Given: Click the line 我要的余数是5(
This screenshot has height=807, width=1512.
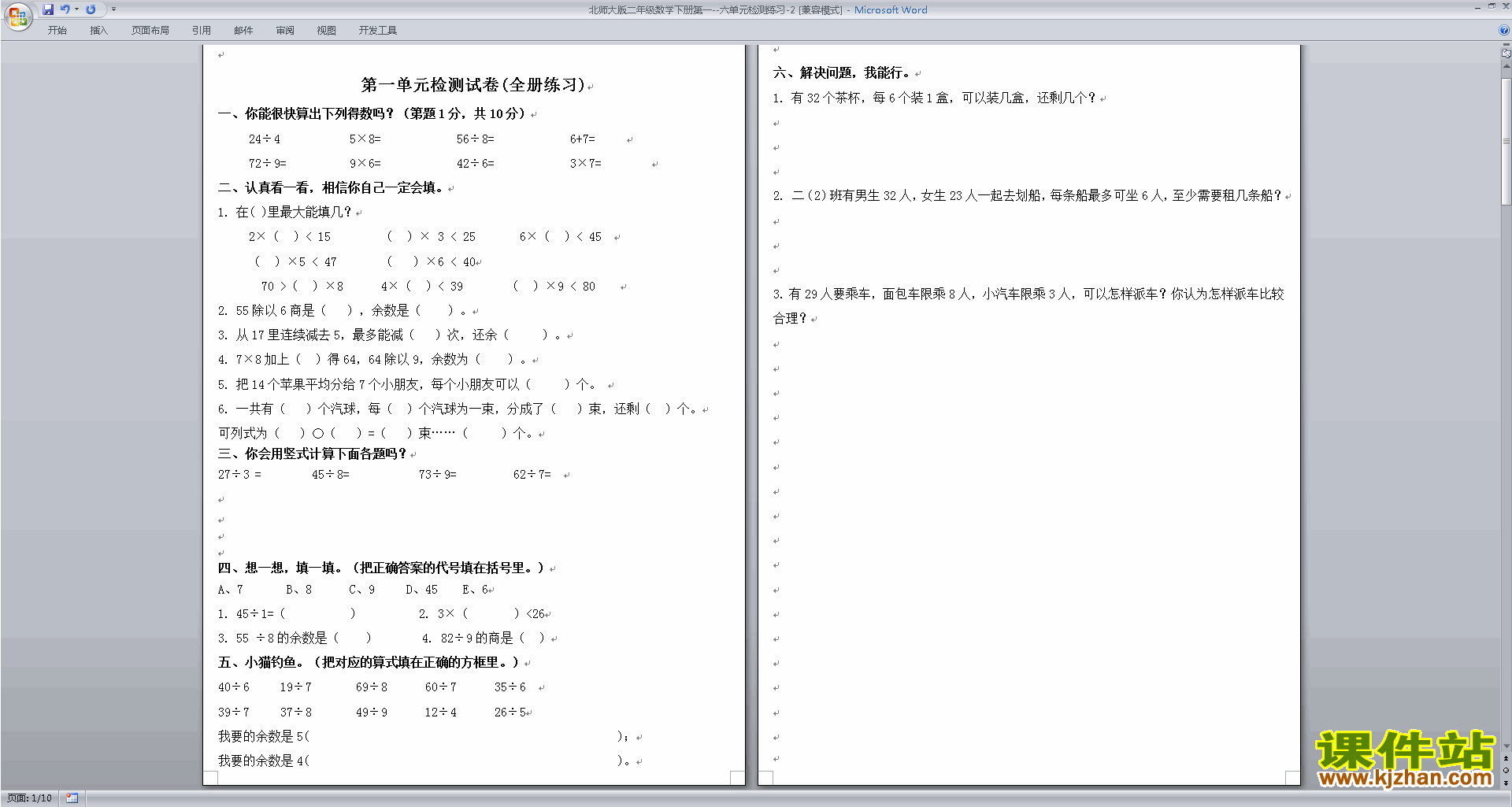Looking at the screenshot, I should point(264,737).
